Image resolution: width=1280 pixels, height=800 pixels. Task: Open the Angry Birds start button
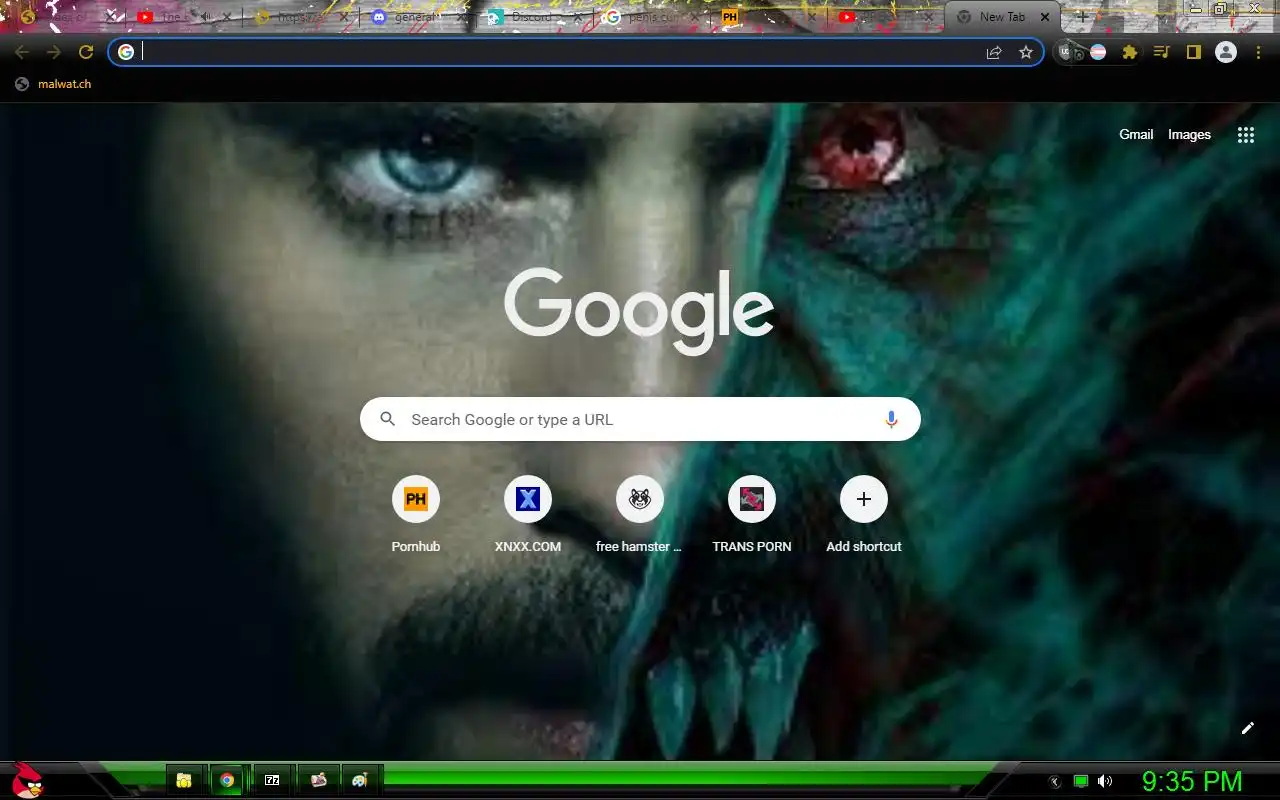pyautogui.click(x=28, y=780)
